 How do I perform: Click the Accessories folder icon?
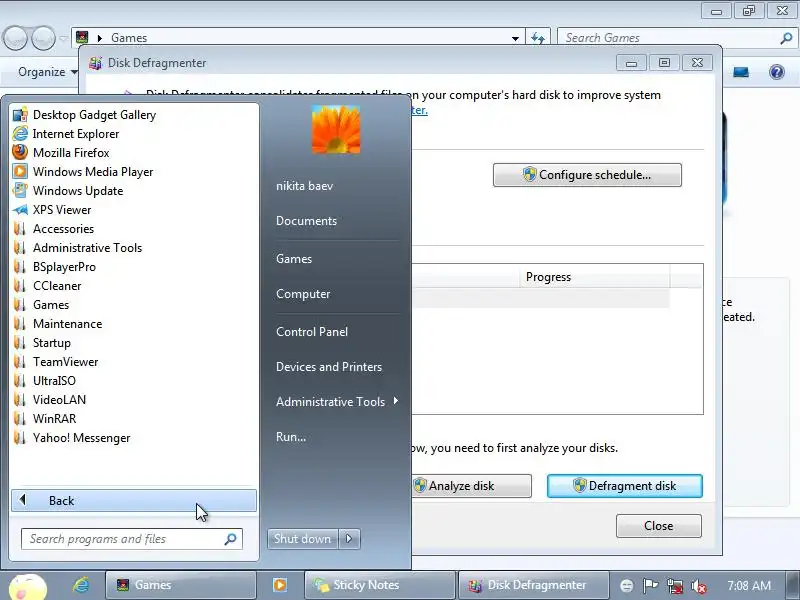point(20,229)
